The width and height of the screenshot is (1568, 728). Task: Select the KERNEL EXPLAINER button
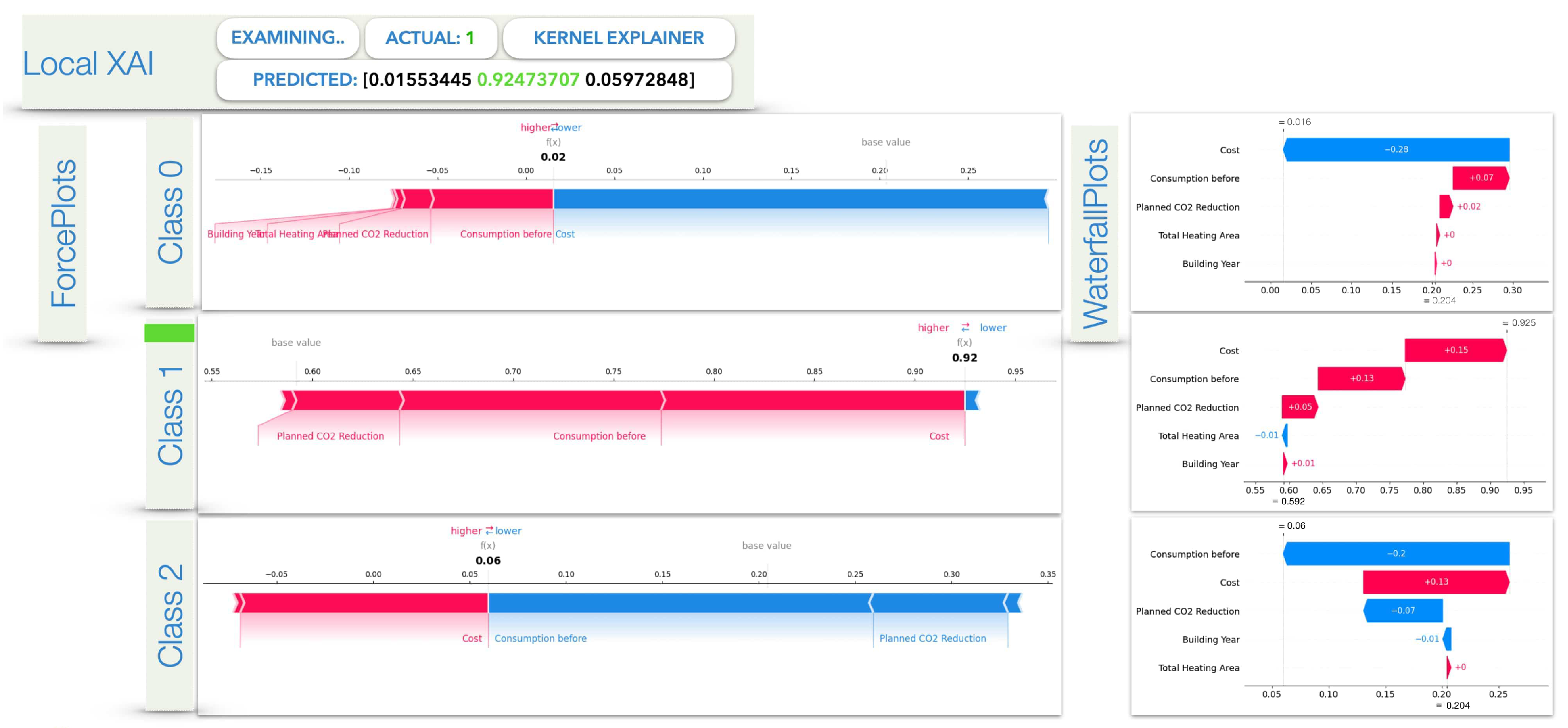pyautogui.click(x=618, y=38)
